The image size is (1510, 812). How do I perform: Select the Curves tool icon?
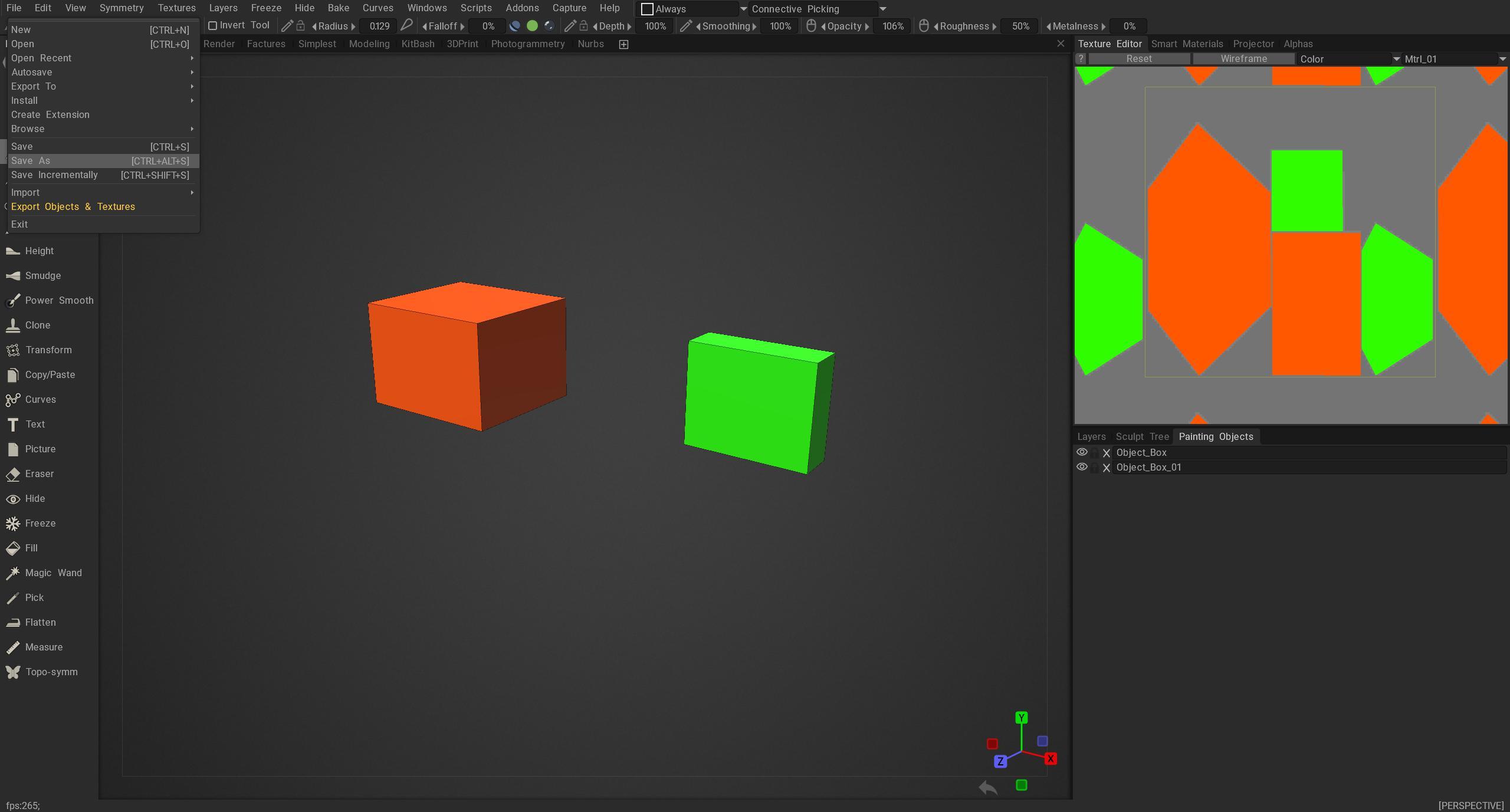[x=12, y=400]
